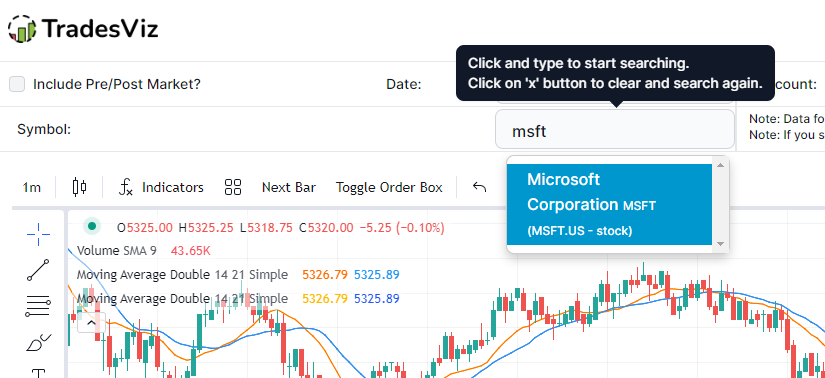Viewport: 825px width, 378px height.
Task: Select the crosshair cursor tool
Action: click(38, 235)
